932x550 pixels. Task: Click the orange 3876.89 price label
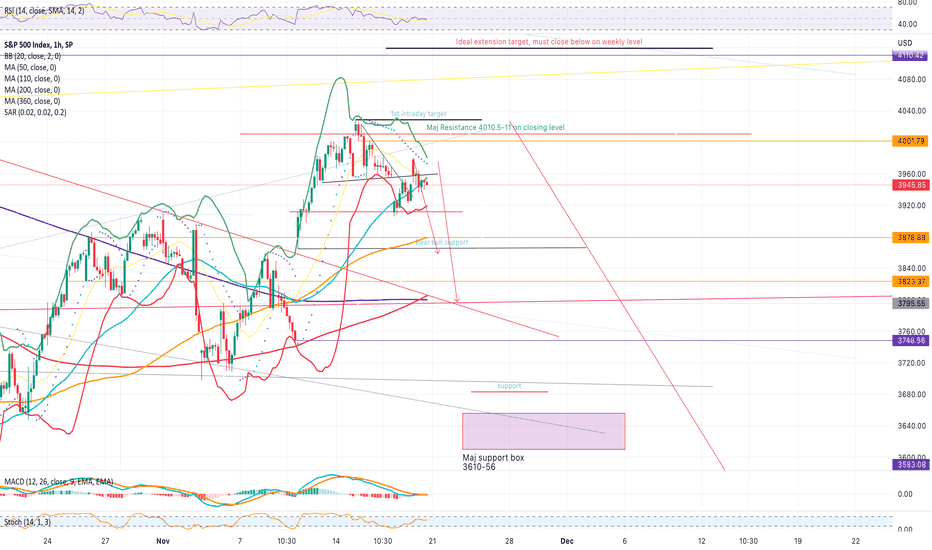tap(911, 237)
